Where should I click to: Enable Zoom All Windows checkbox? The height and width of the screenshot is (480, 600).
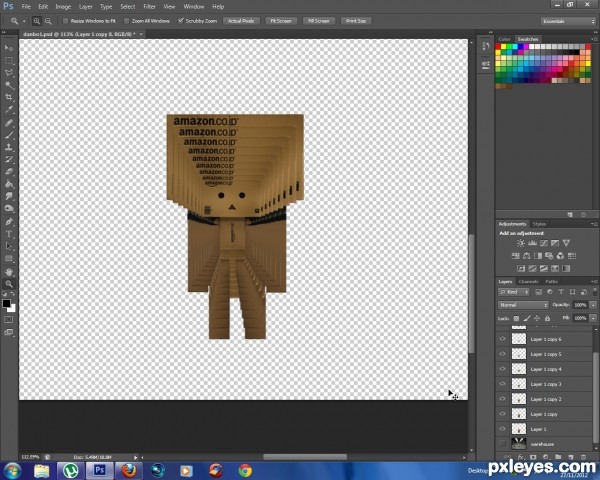[127, 21]
